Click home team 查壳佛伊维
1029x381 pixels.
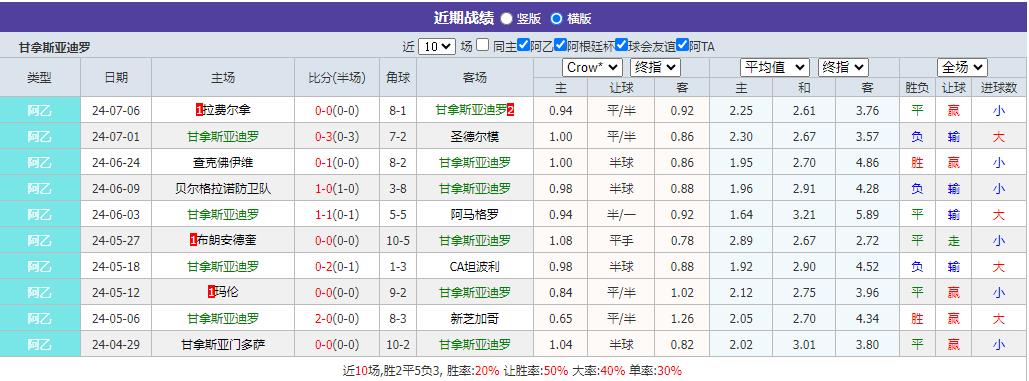tap(222, 163)
